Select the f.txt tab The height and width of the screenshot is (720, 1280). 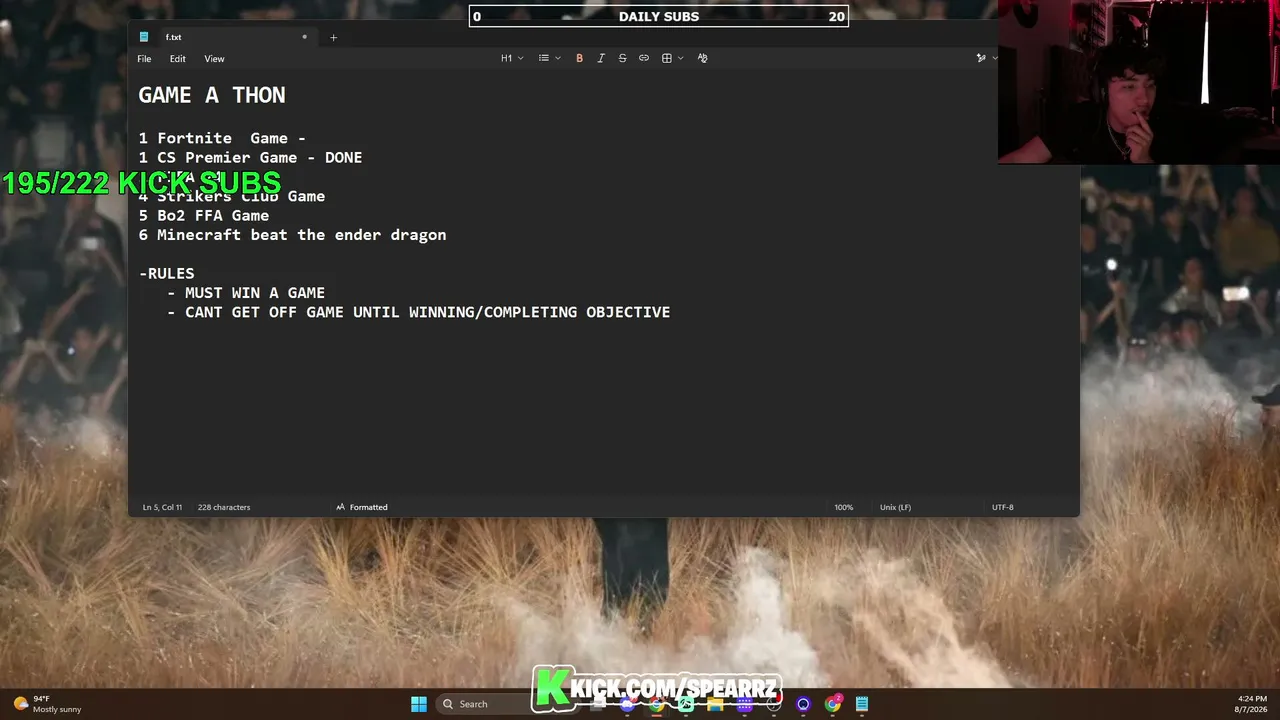click(x=224, y=37)
